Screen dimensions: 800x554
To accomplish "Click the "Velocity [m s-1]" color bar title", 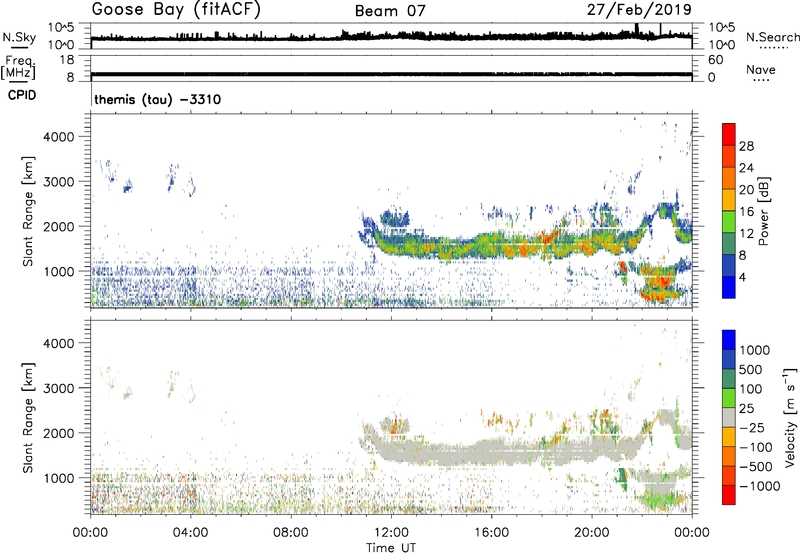I will [x=790, y=417].
